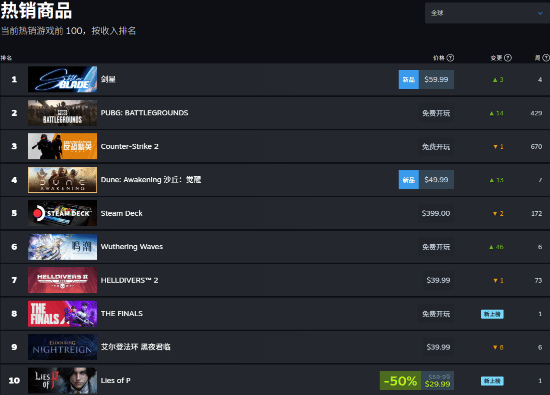The width and height of the screenshot is (550, 395).
Task: Open HELLDIVERS 2 game entry
Action: tap(129, 280)
